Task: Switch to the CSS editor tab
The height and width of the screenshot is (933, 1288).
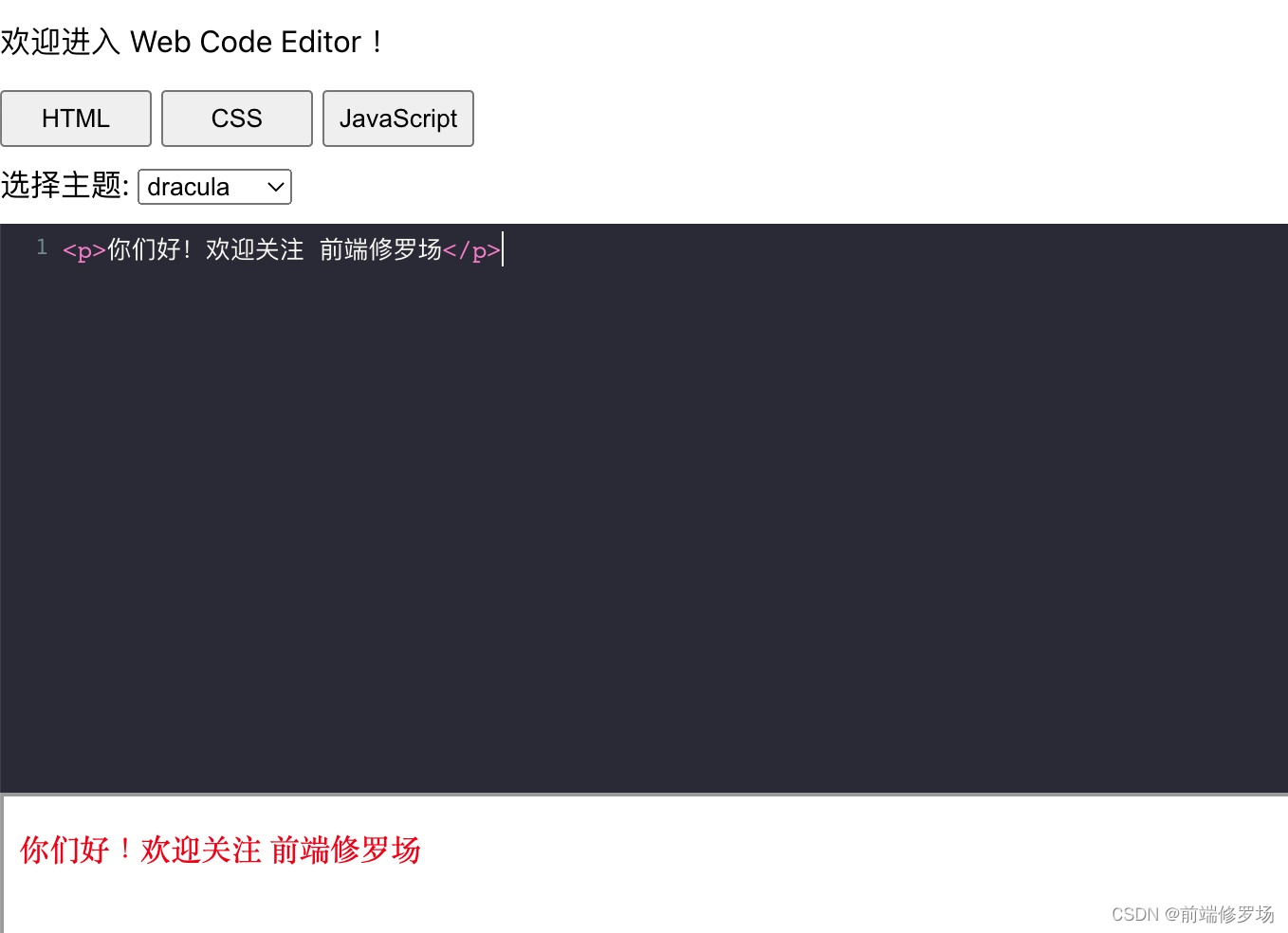Action: coord(237,119)
